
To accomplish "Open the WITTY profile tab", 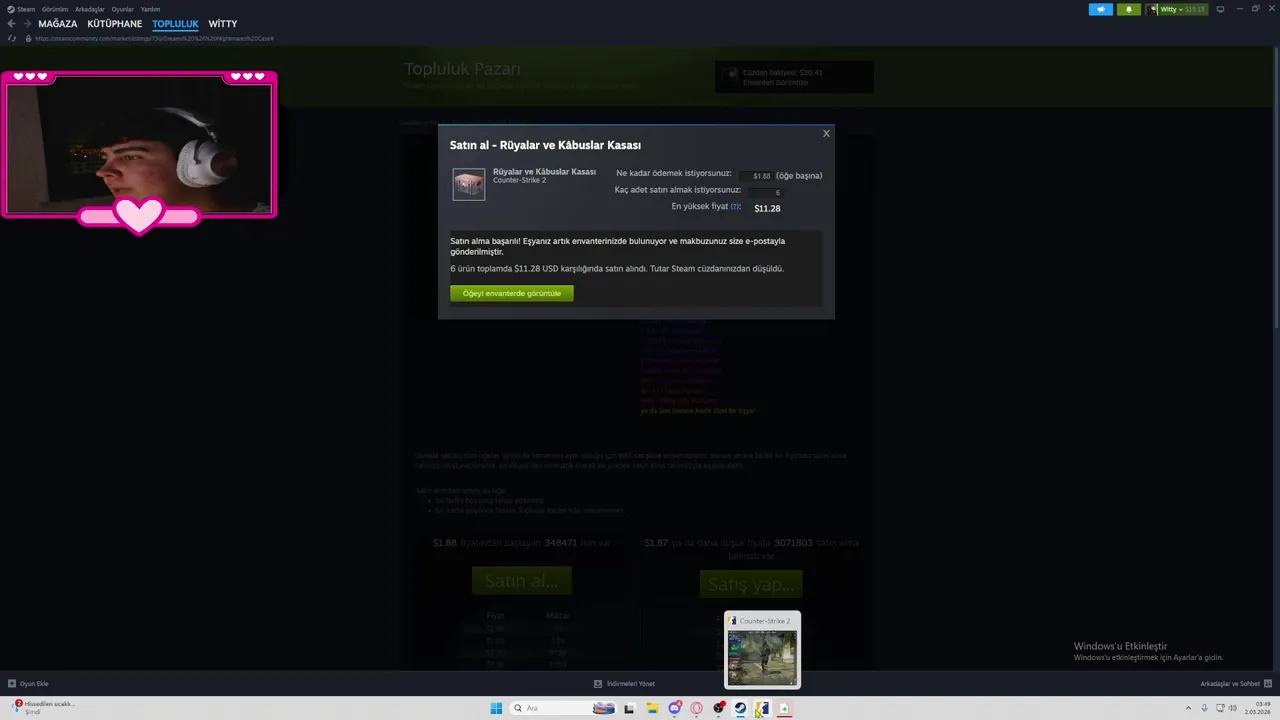I will click(223, 24).
